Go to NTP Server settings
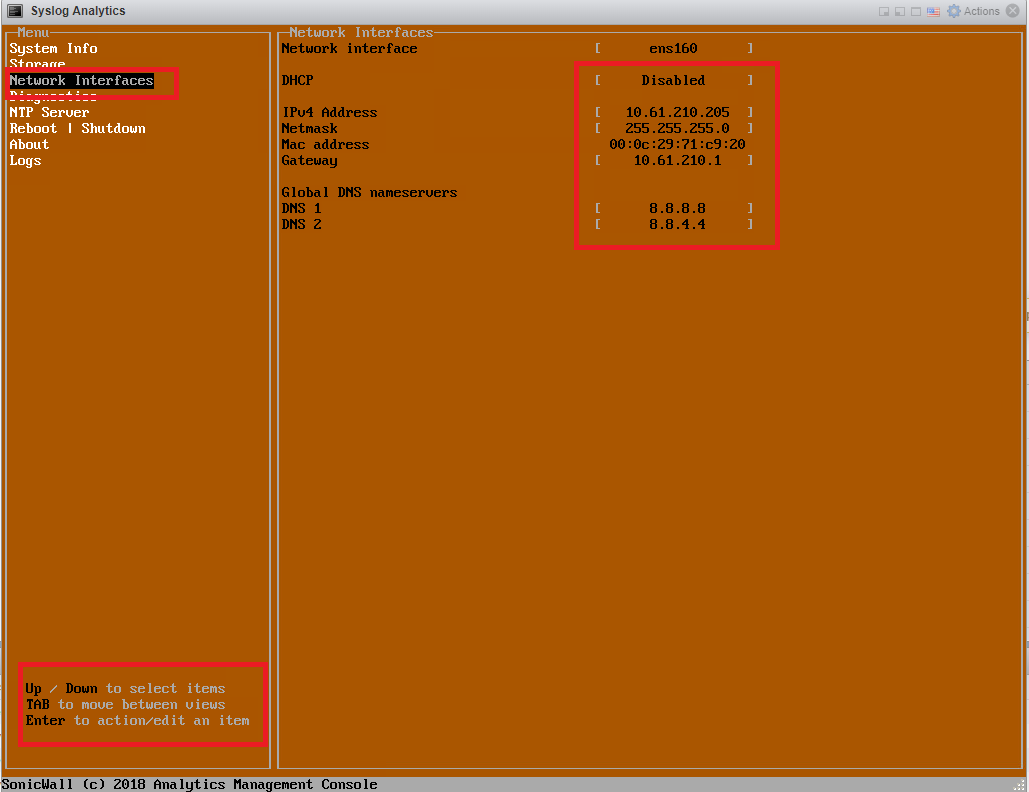 [x=49, y=112]
